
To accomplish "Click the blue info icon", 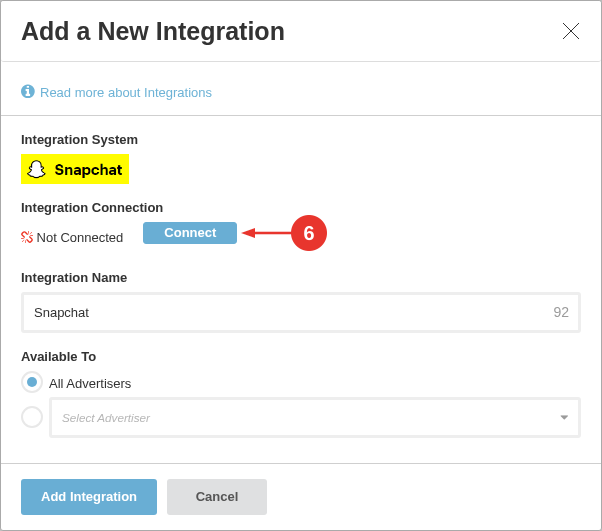I will click(28, 91).
